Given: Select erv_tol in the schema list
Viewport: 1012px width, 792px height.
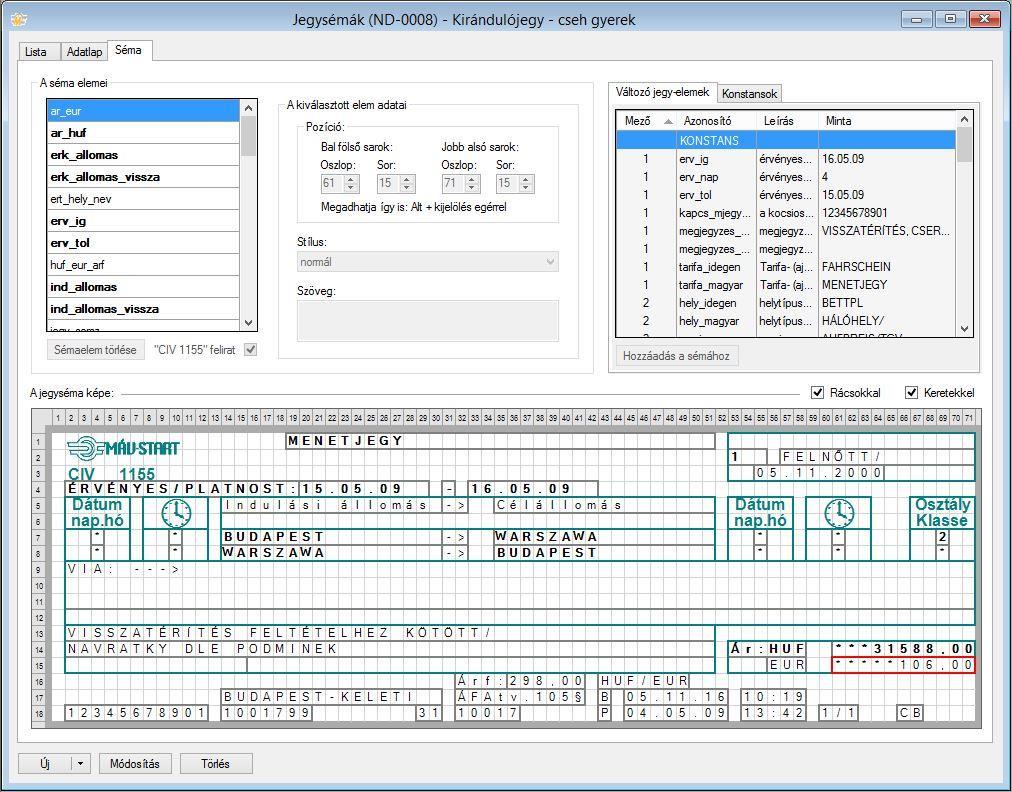Looking at the screenshot, I should coord(143,243).
